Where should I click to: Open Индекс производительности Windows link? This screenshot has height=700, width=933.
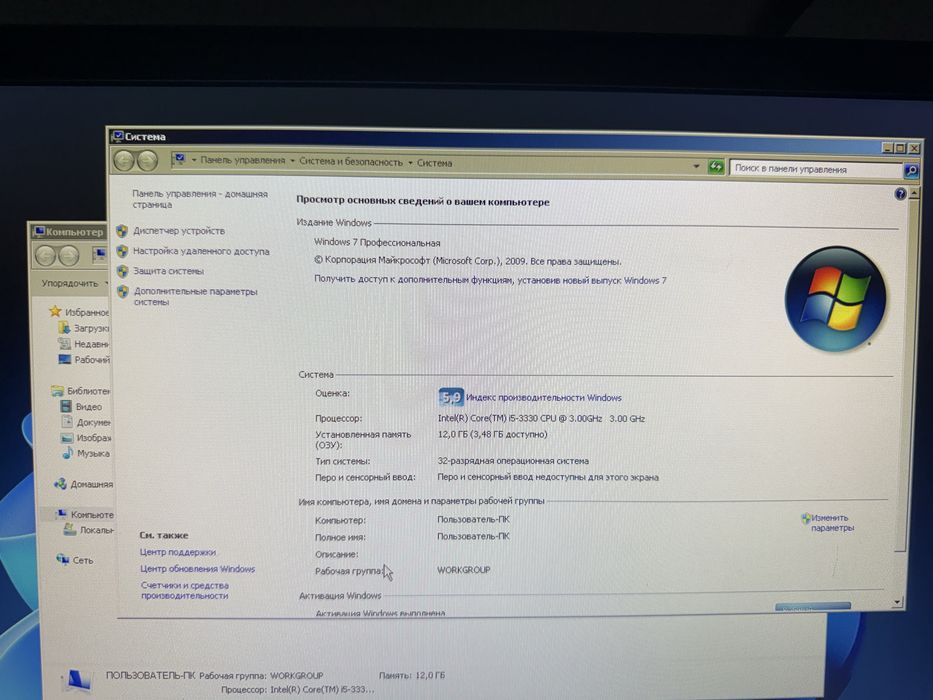[544, 398]
